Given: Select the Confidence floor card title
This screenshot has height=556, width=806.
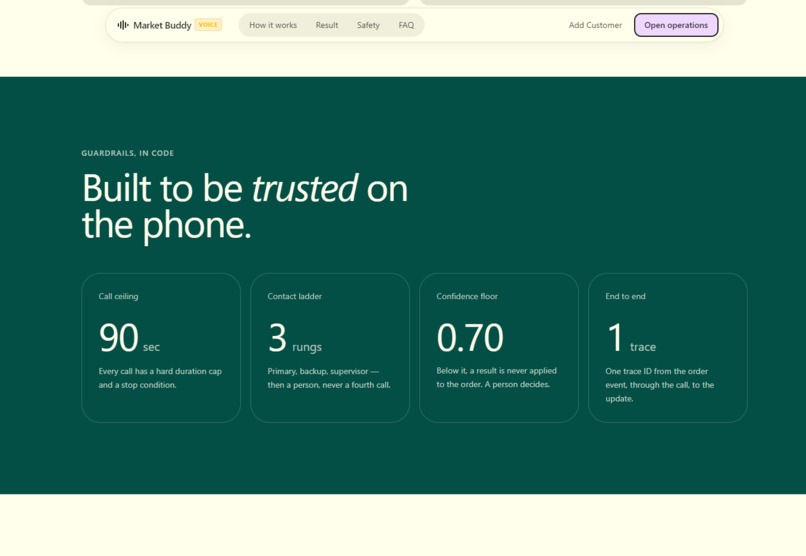Looking at the screenshot, I should point(467,296).
